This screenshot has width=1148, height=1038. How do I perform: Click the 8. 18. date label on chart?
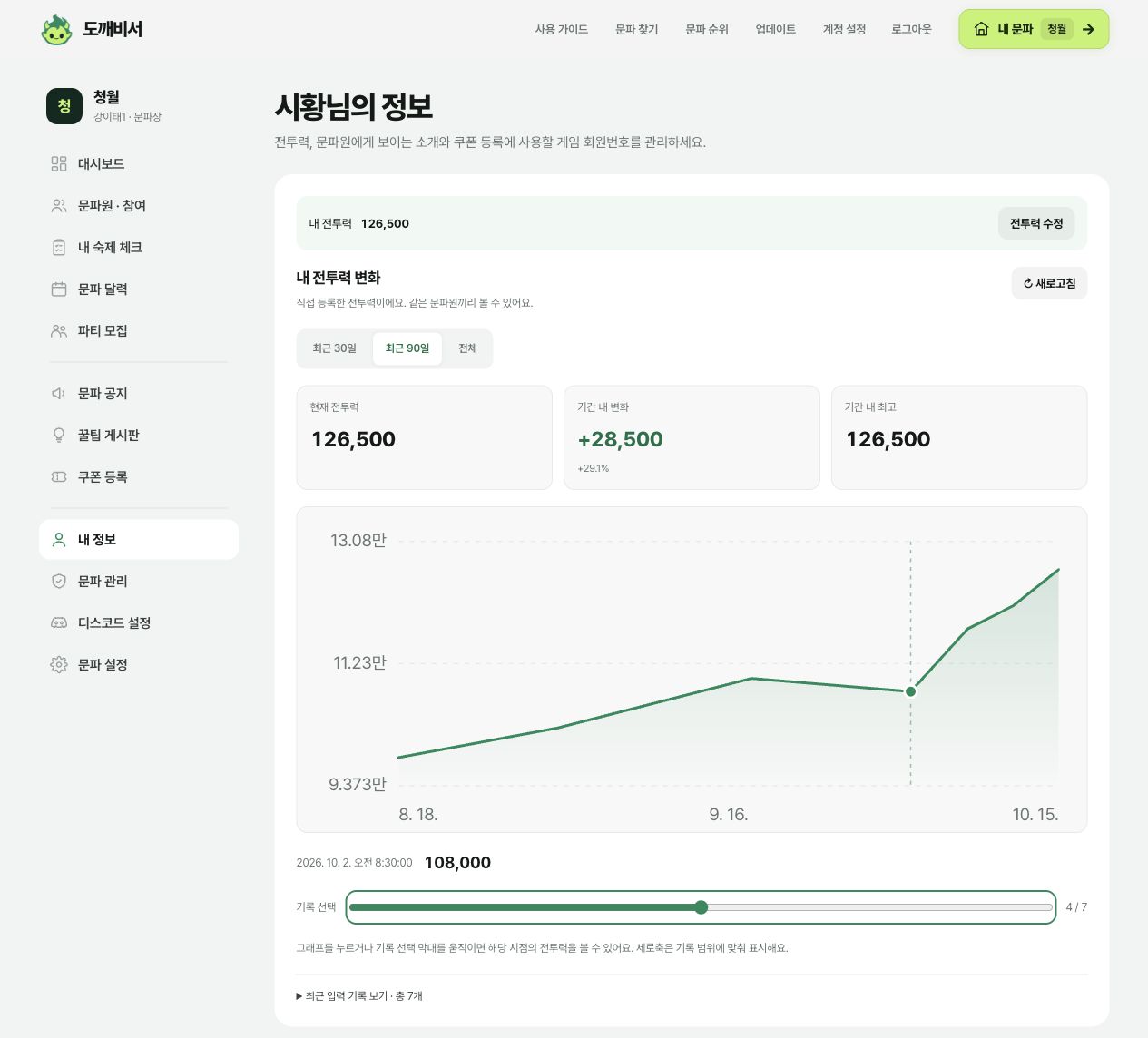418,815
